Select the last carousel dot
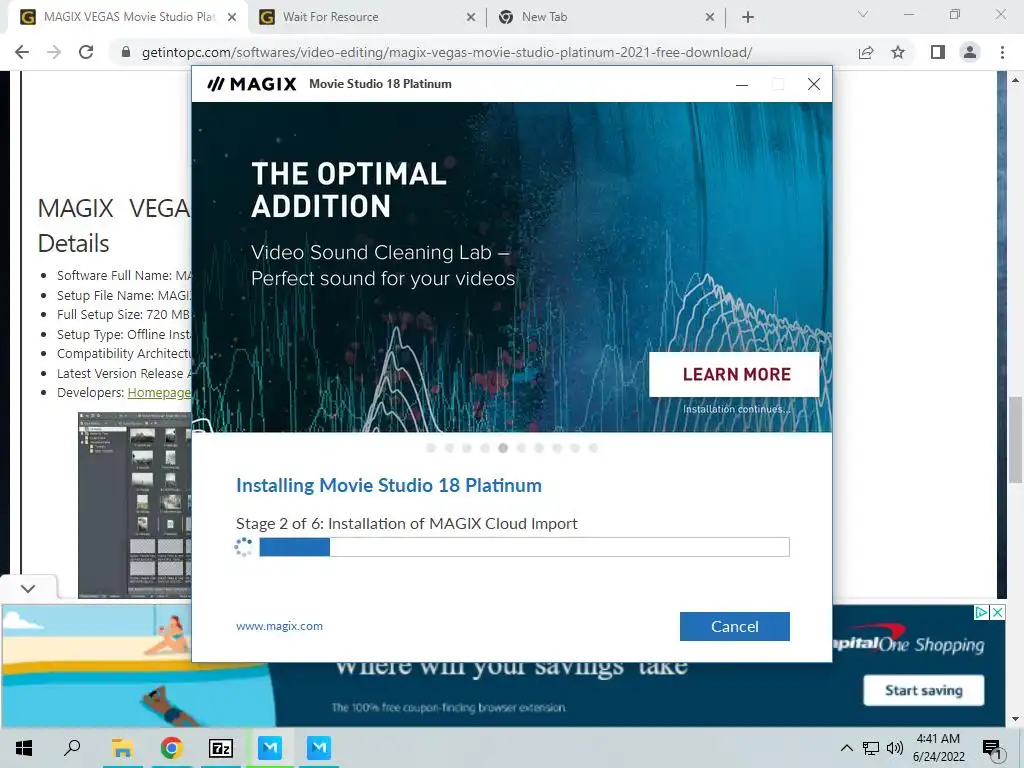1024x768 pixels. 593,448
